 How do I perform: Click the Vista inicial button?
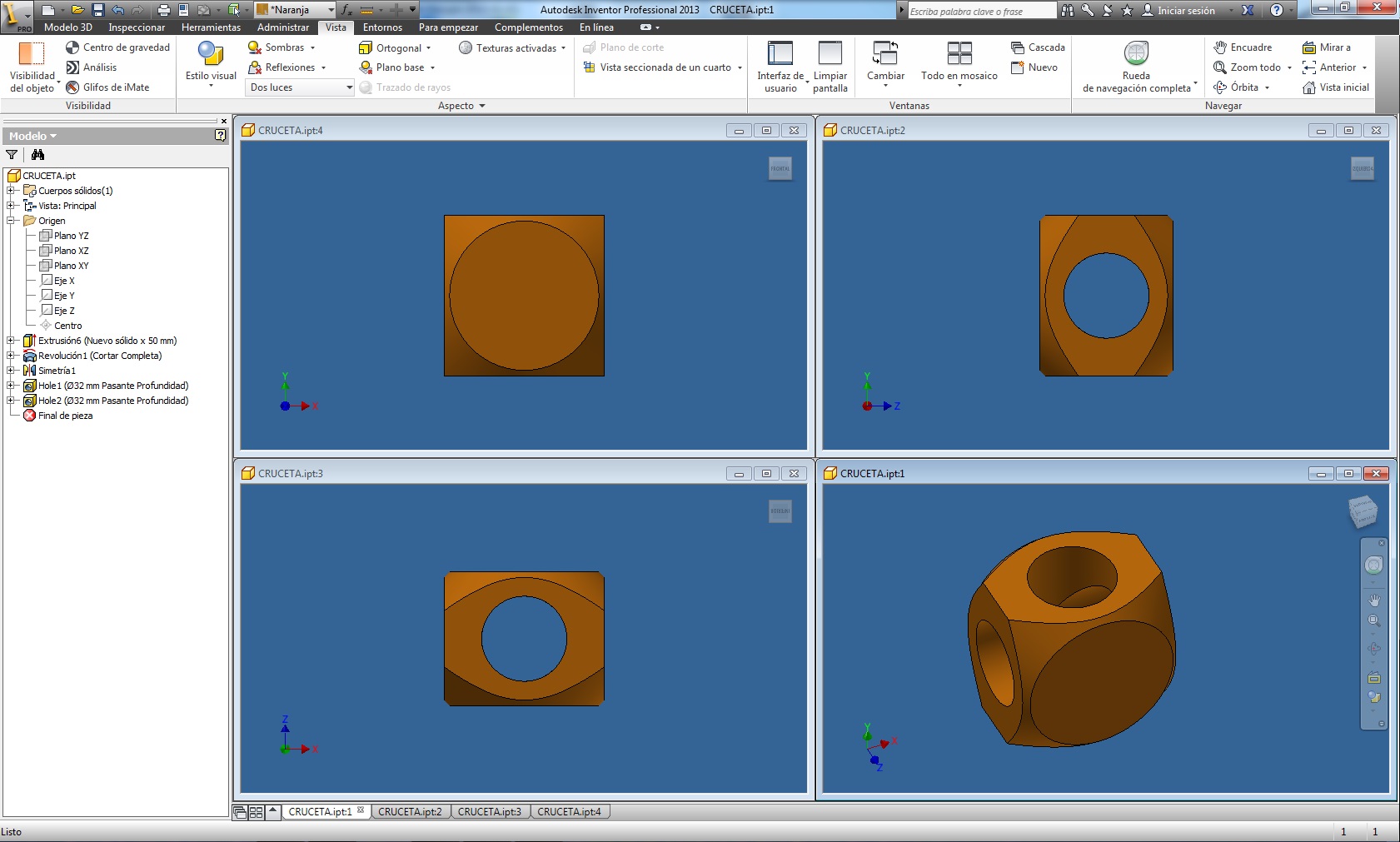(x=1336, y=87)
